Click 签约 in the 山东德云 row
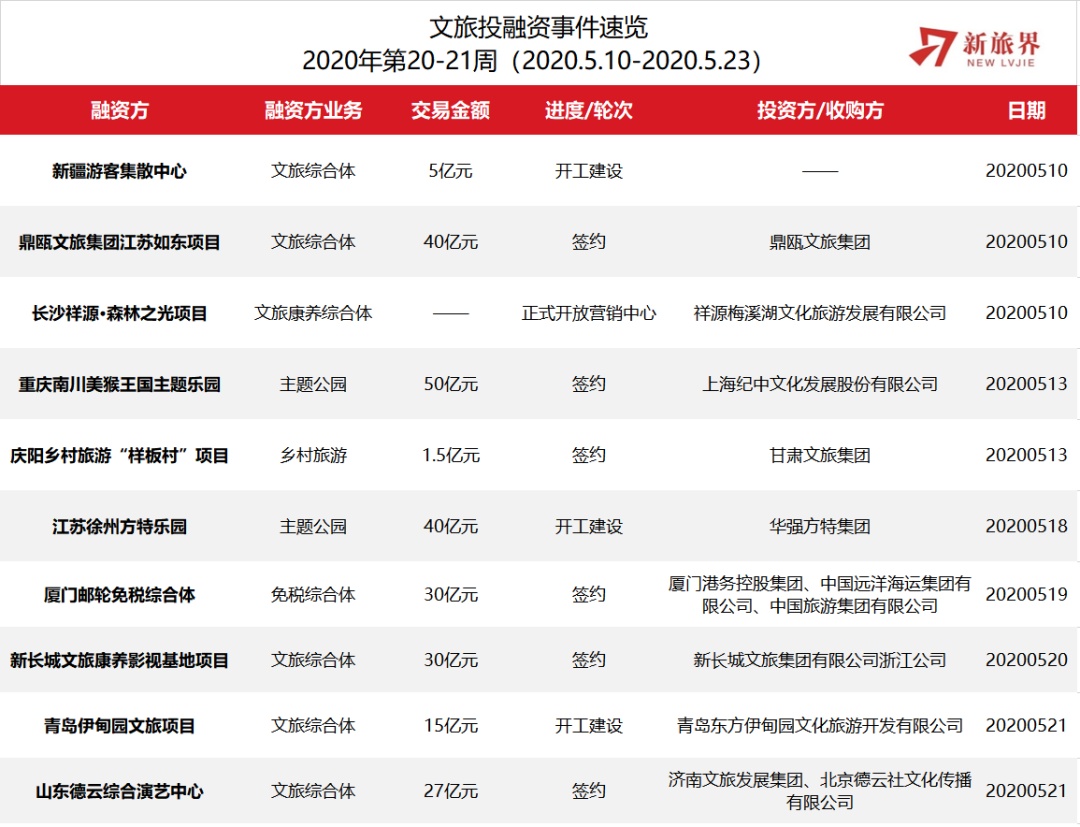This screenshot has height=827, width=1080. pos(588,791)
